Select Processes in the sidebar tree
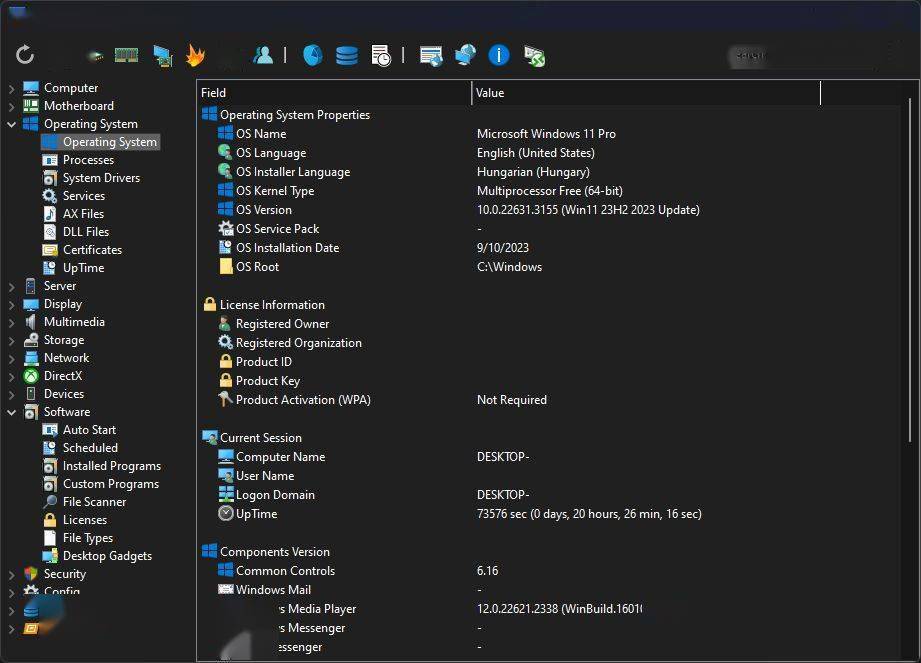921x663 pixels. pyautogui.click(x=88, y=160)
